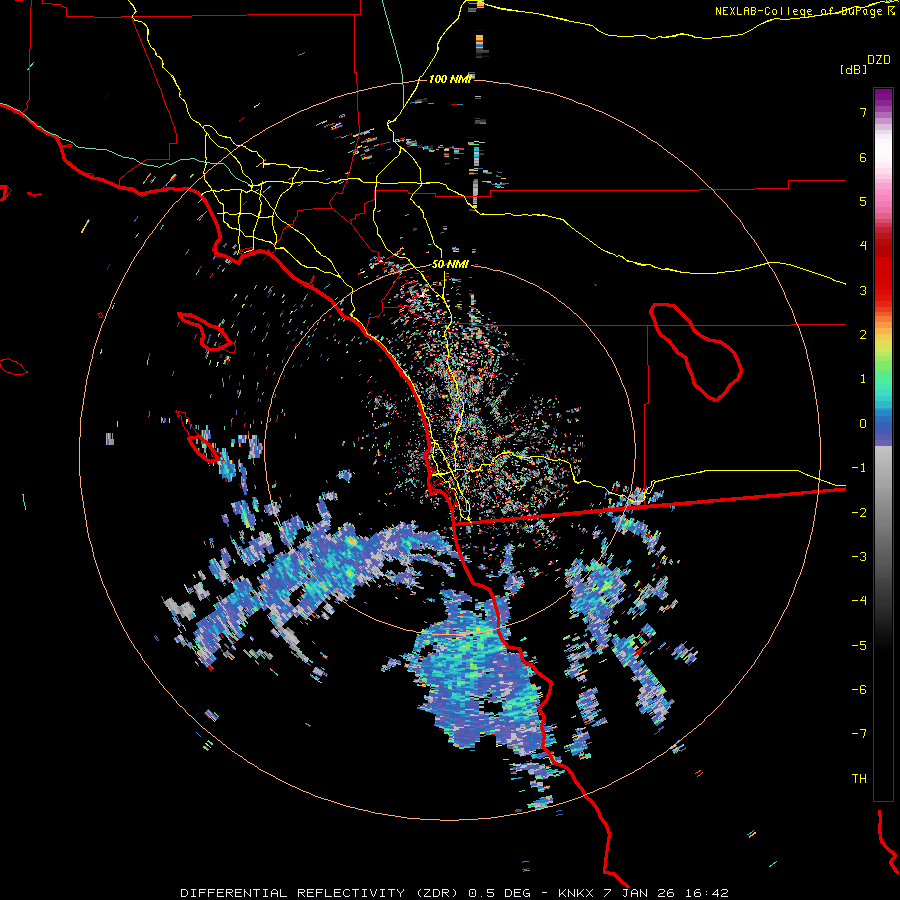This screenshot has width=900, height=900.
Task: Click the '-1' value on the color scale
Action: click(x=859, y=468)
